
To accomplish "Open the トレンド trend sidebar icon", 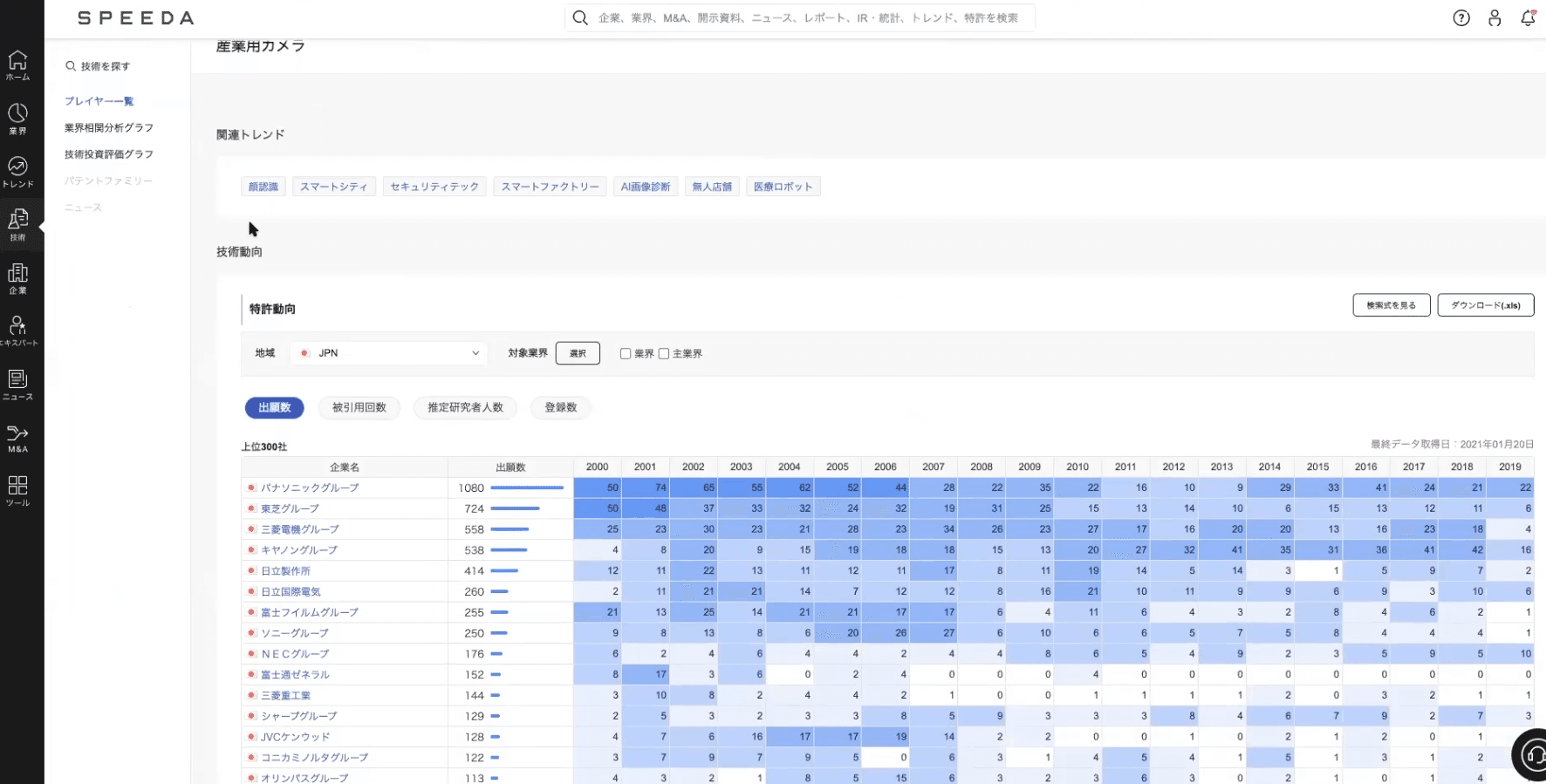I will click(x=17, y=172).
